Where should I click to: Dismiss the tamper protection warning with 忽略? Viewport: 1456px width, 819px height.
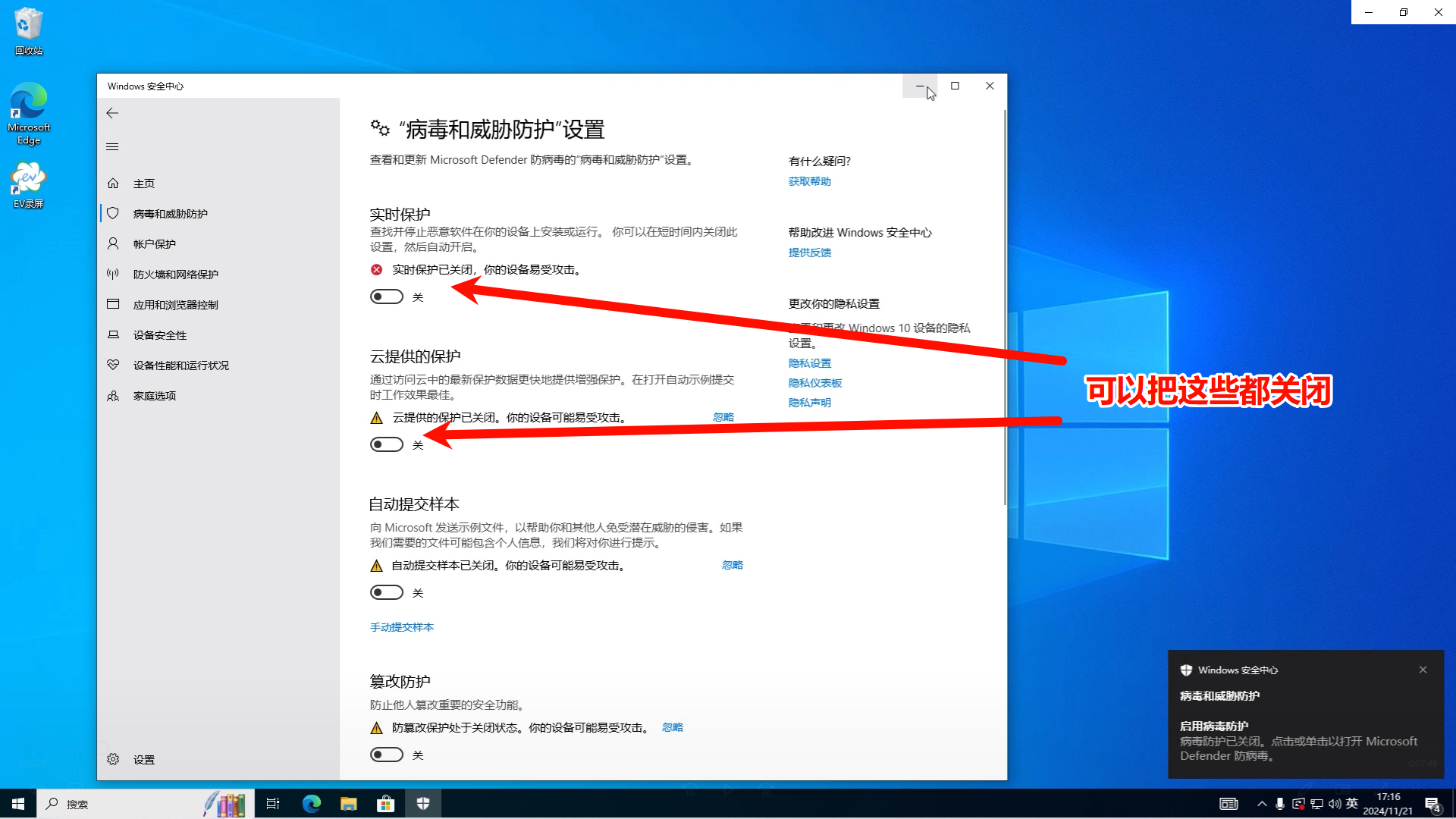[673, 727]
